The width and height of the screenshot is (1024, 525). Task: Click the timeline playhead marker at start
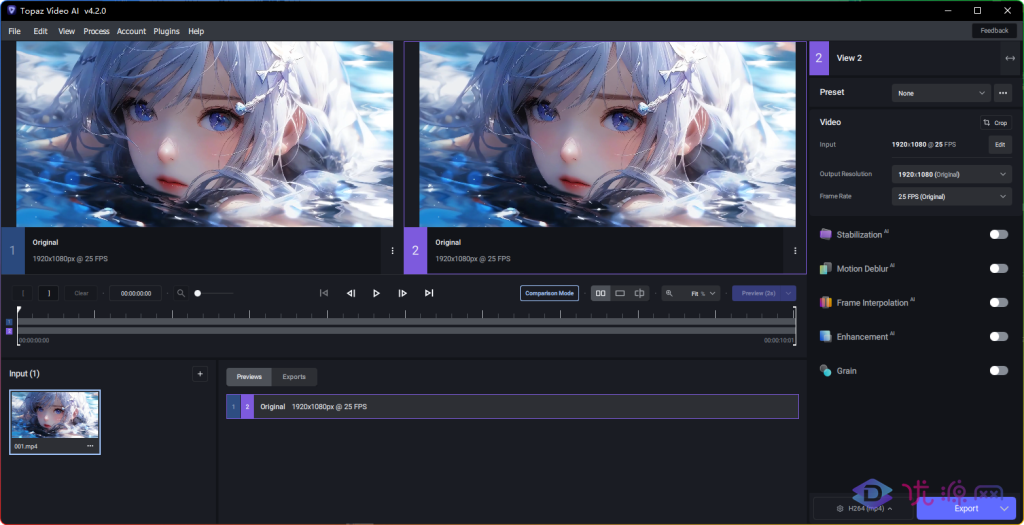coord(19,310)
